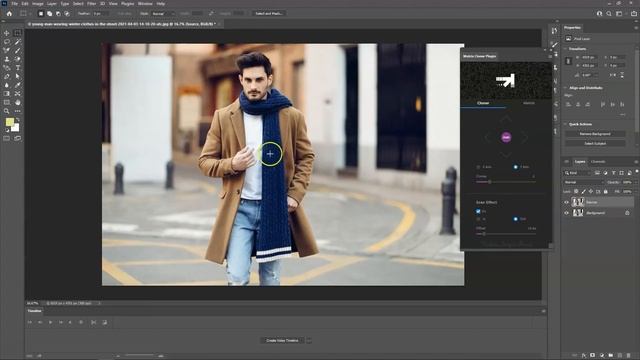Collapse the Quick Actions section
Image resolution: width=640 pixels, height=360 pixels.
pos(565,124)
